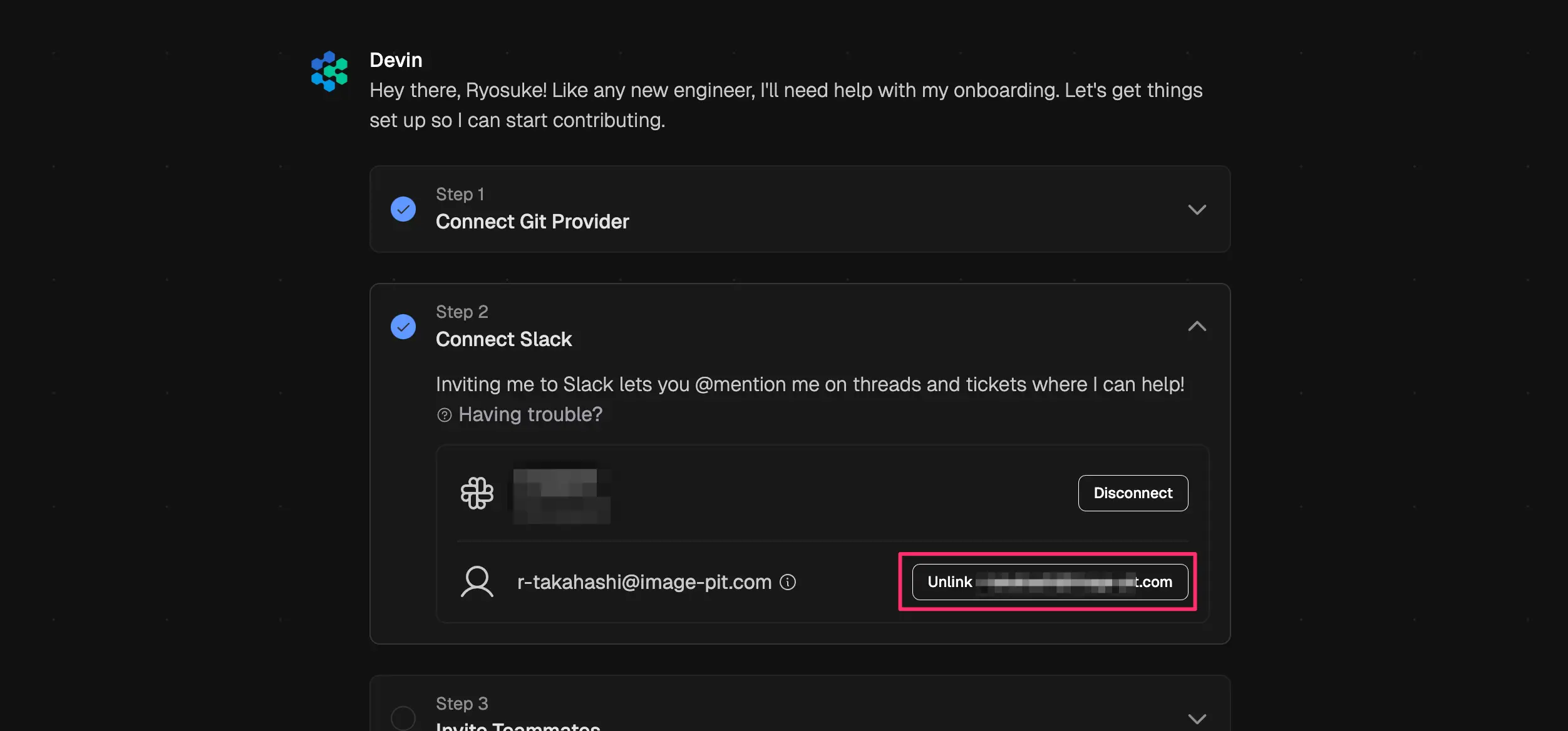Click the user profile silhouette icon
Viewport: 1568px width, 731px height.
[x=477, y=582]
